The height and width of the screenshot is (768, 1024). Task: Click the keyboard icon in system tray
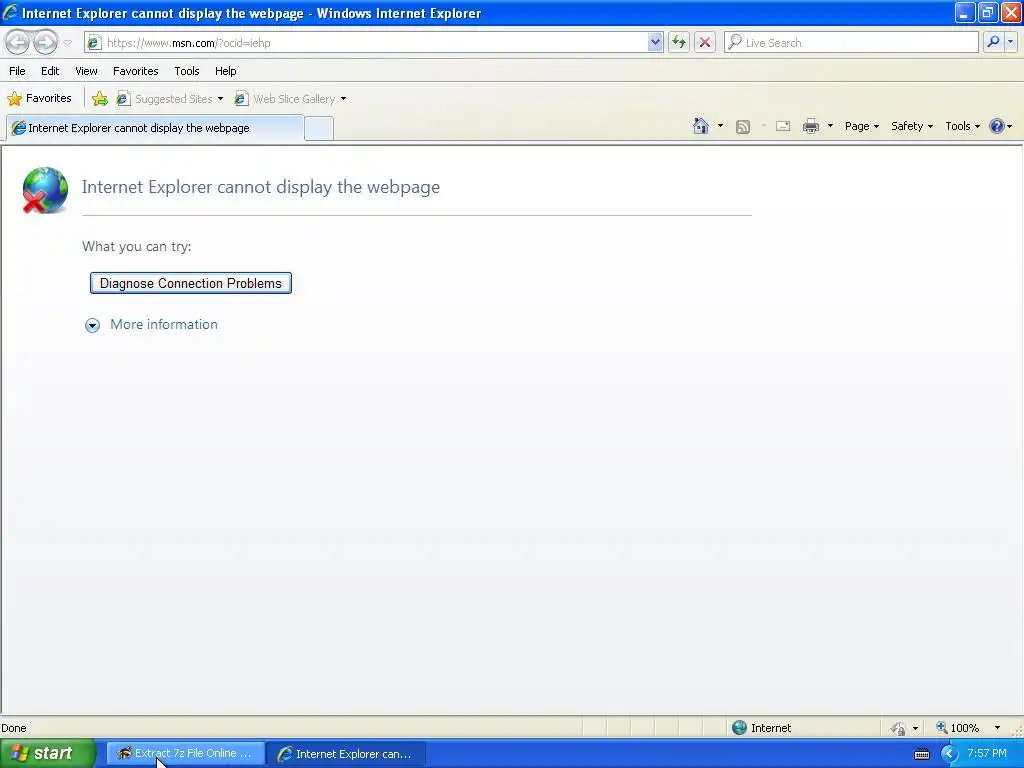[922, 754]
